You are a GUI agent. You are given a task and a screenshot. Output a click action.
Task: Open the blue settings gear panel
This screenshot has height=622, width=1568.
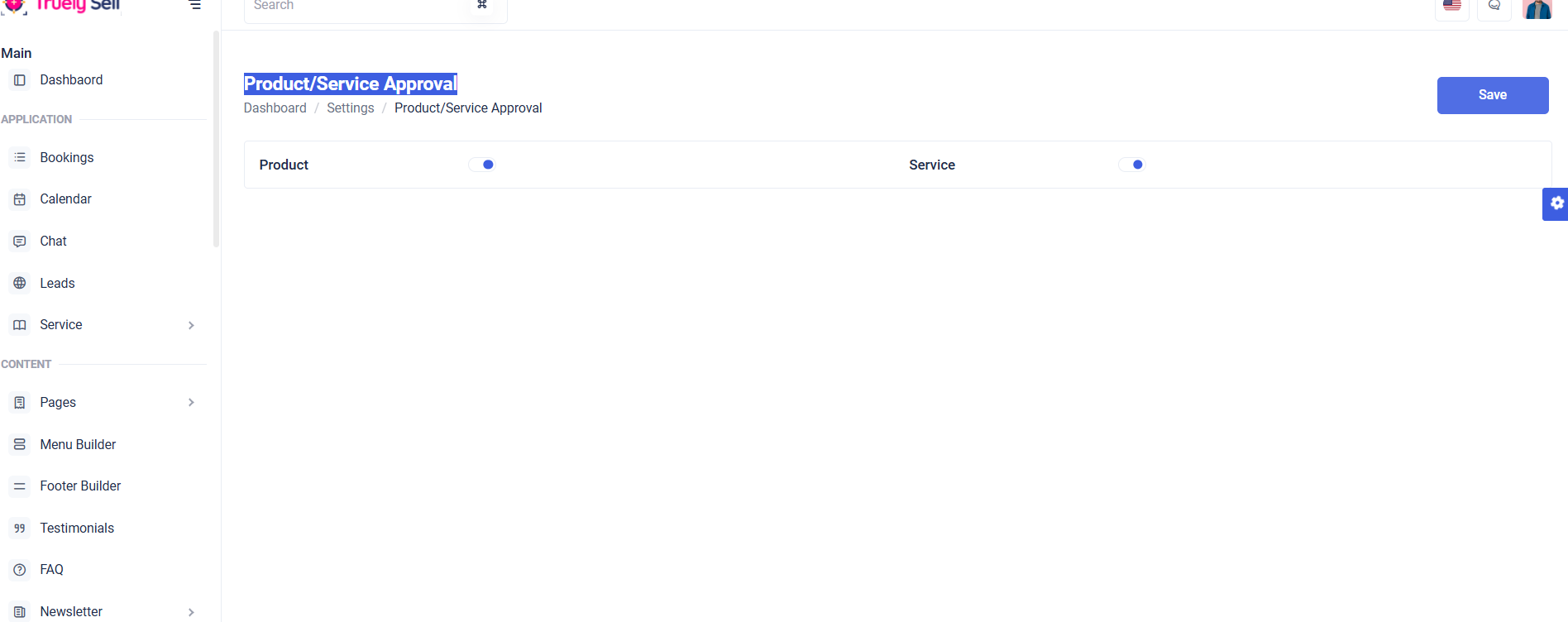coord(1556,203)
